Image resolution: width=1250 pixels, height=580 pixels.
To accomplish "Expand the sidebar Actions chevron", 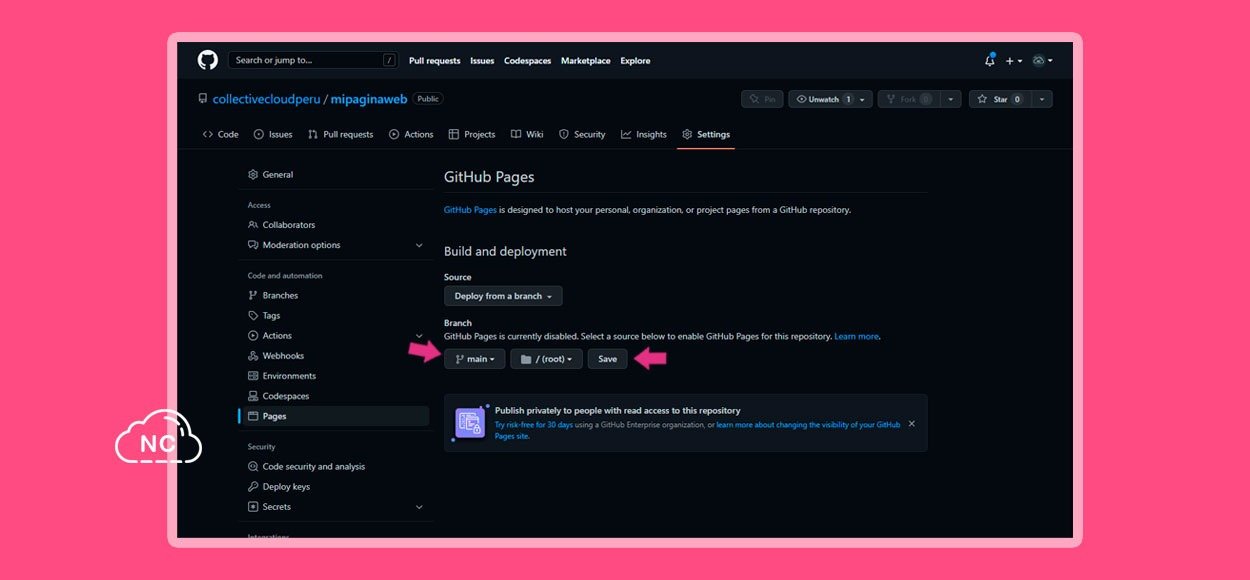I will tap(419, 336).
